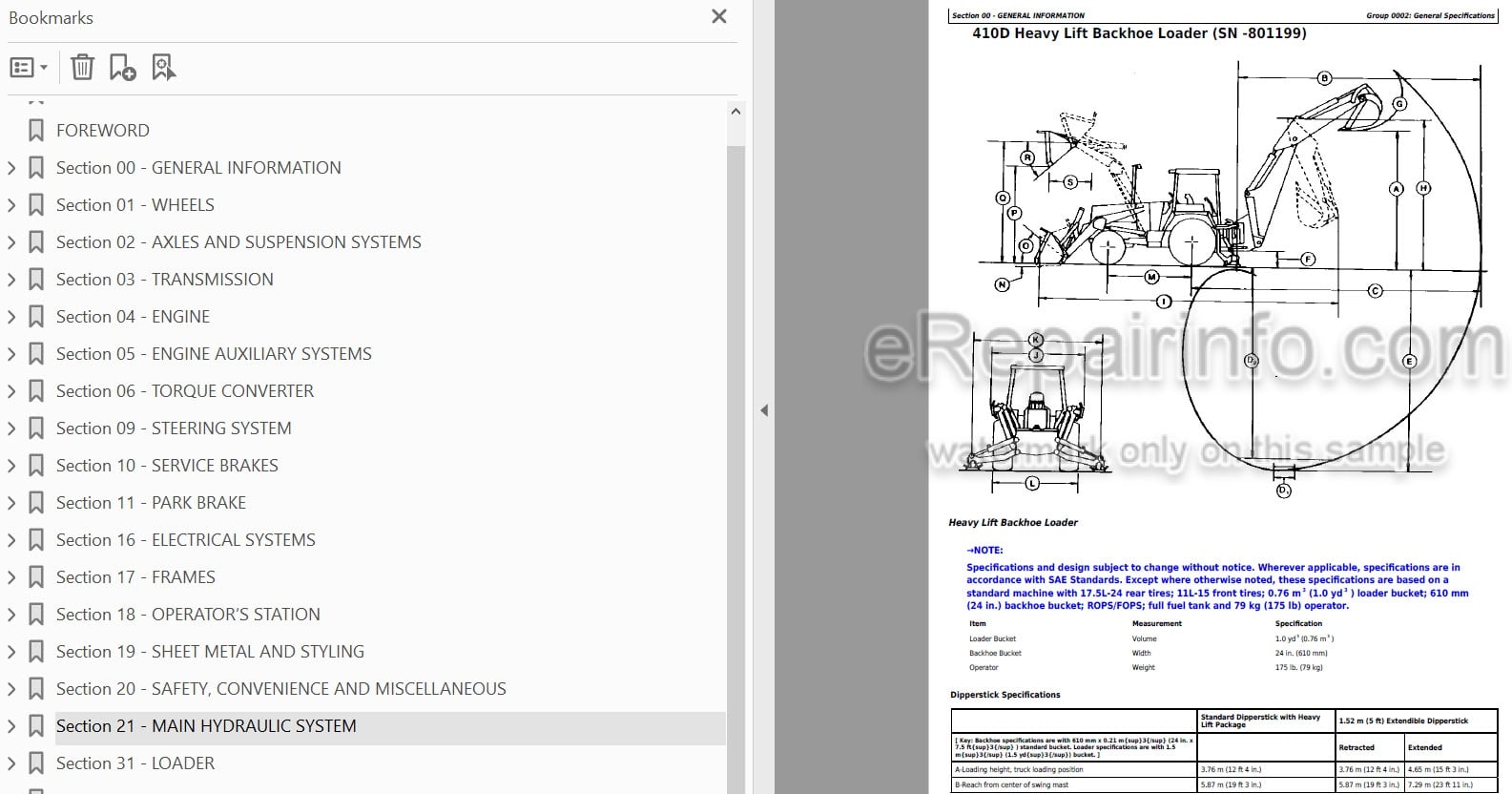Expand Section 19 - SHEET METAL AND STYLING chevron
The width and height of the screenshot is (1512, 794).
[11, 652]
